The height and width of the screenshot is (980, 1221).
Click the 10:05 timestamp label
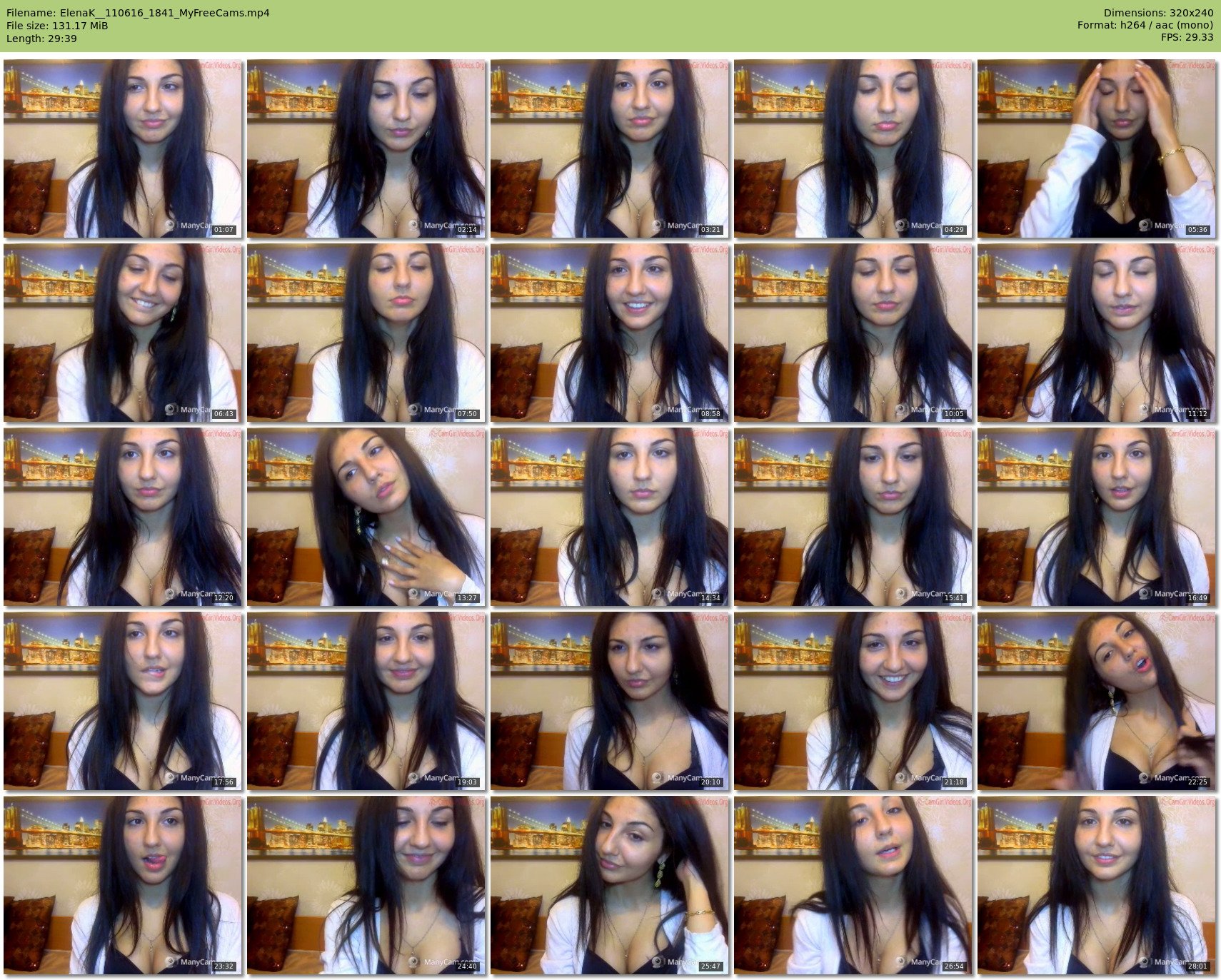[954, 414]
